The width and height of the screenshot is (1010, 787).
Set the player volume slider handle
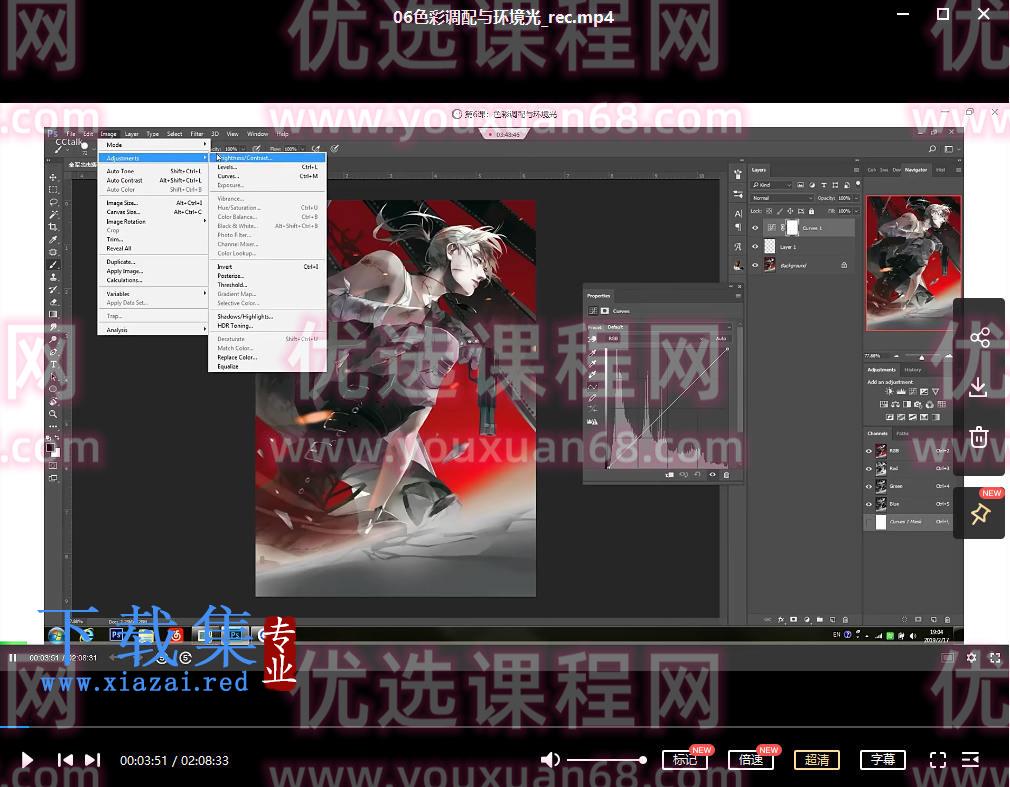[x=642, y=760]
